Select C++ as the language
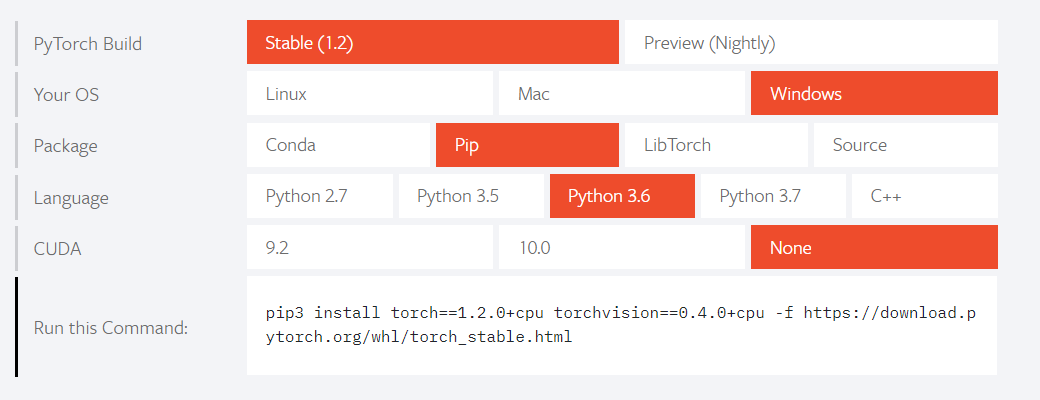Screen dimensions: 1040x400 click(924, 196)
